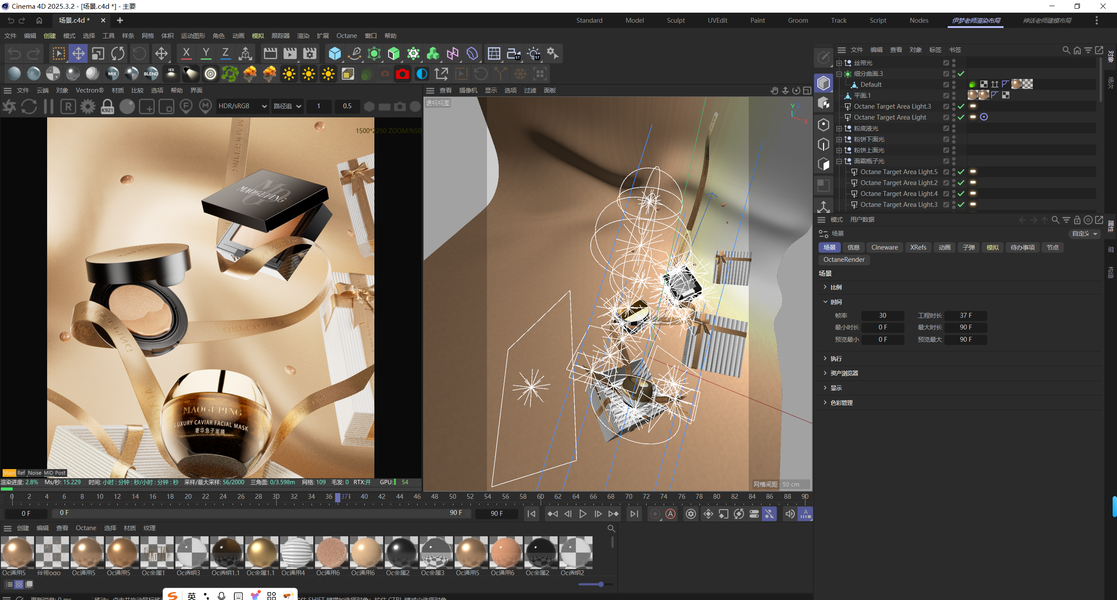The image size is (1117, 600).
Task: Click the frame rate field showing 30
Action: coord(883,315)
